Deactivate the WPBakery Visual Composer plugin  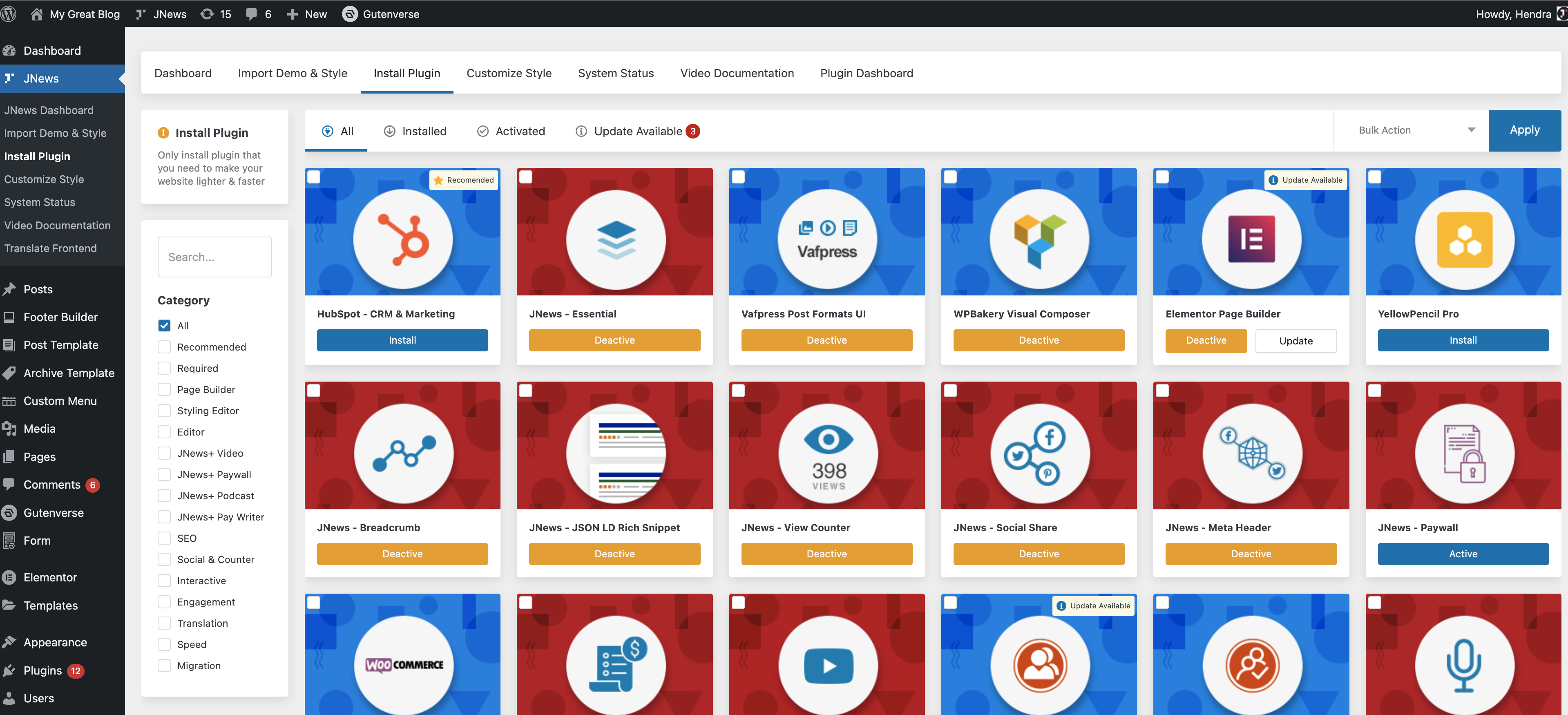coord(1039,340)
